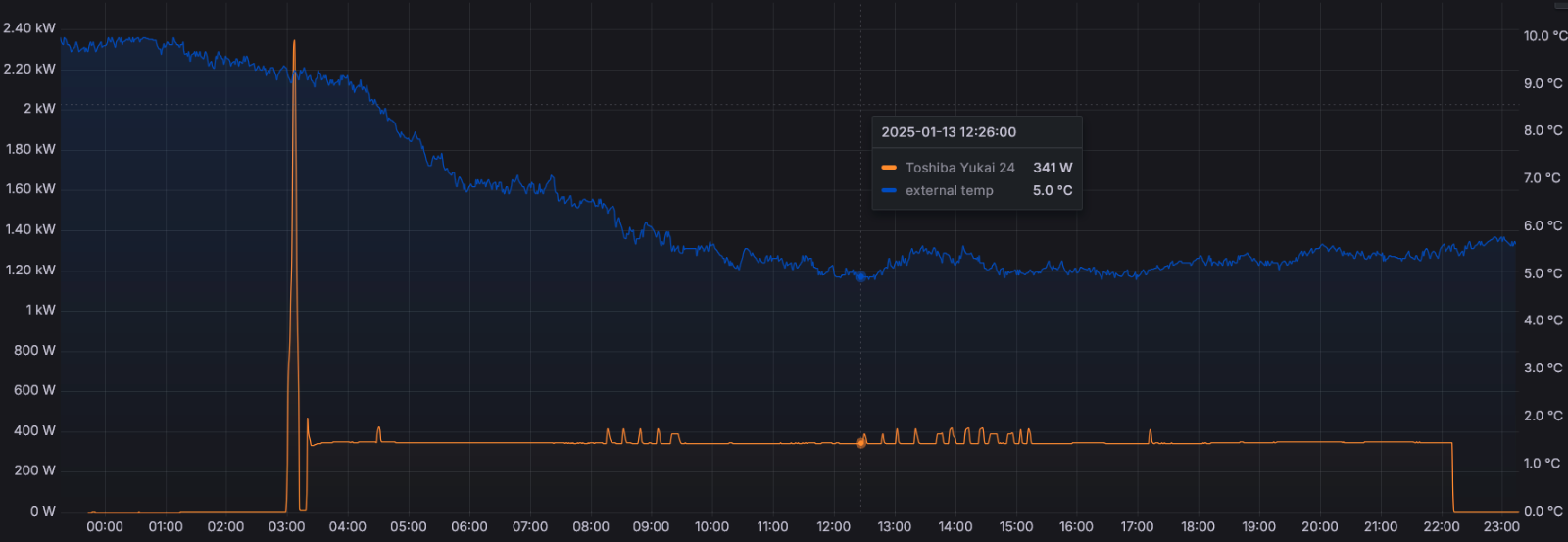Click the 8.0 °C right axis label
This screenshot has height=542, width=1568.
pos(1543,131)
